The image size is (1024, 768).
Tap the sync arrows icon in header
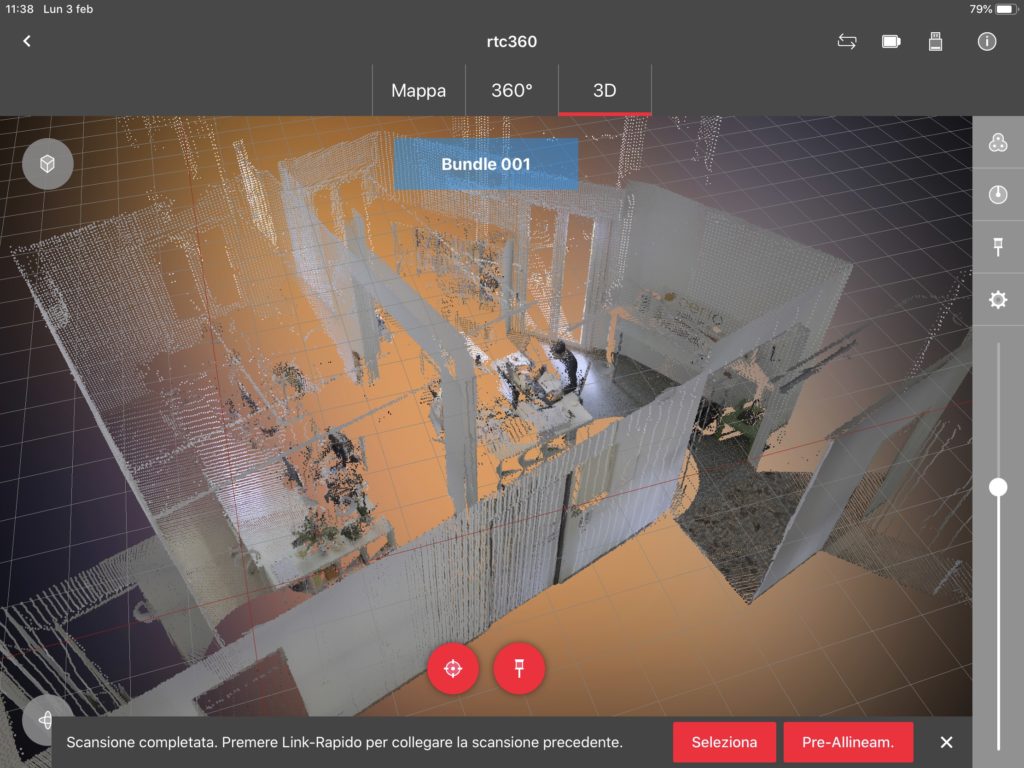point(847,42)
